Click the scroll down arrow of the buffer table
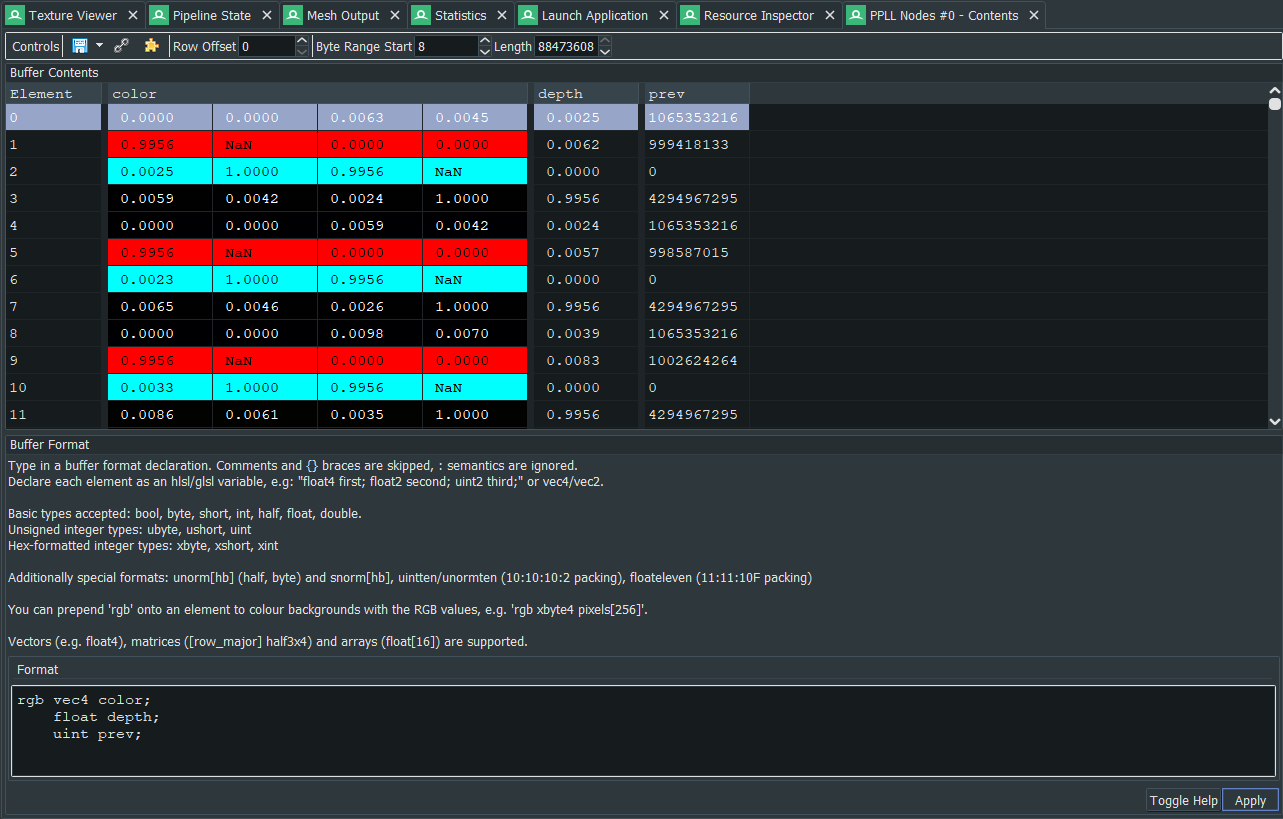 pos(1274,422)
